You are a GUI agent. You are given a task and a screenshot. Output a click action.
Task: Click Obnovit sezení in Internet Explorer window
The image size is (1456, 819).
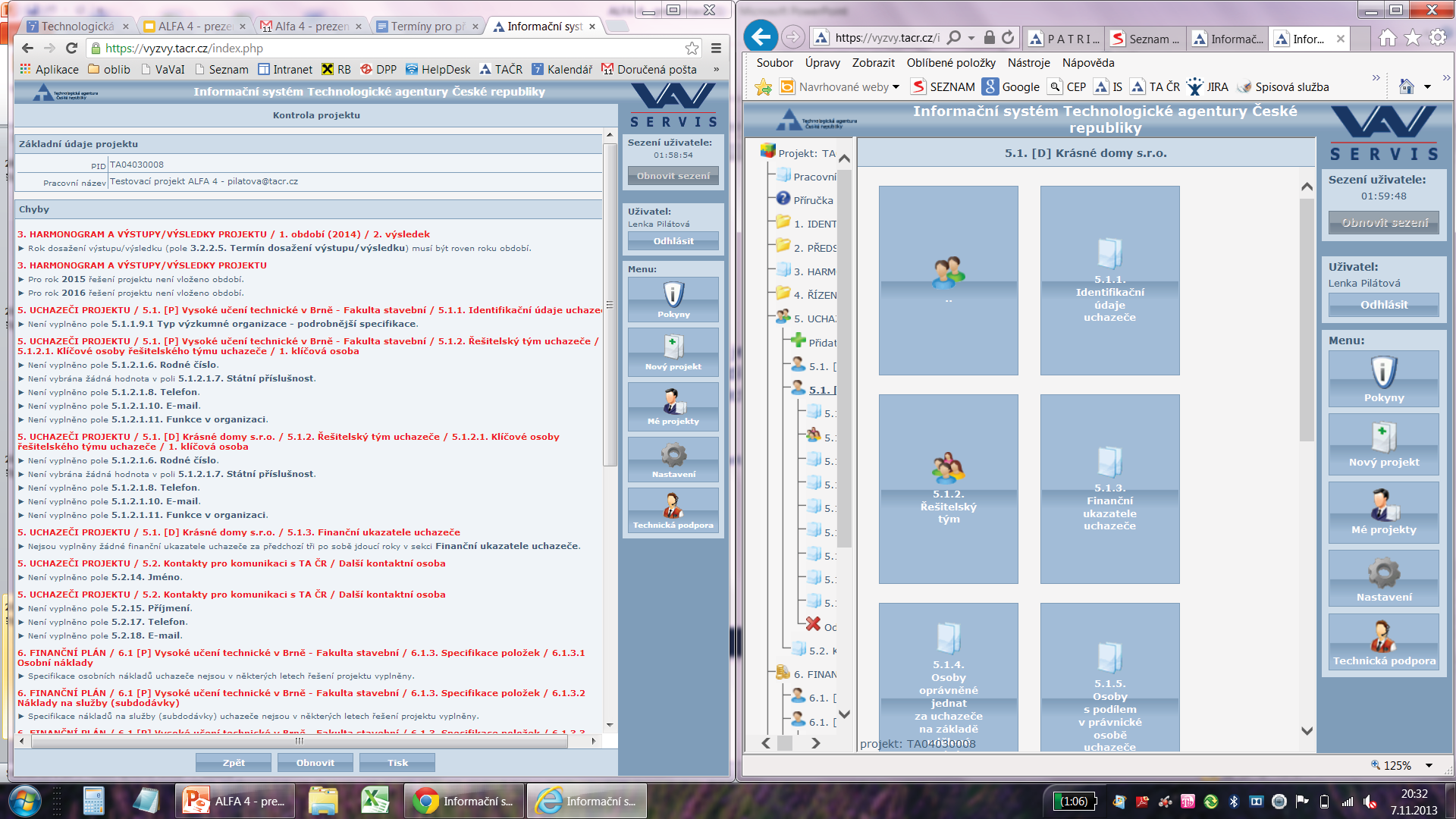click(1384, 223)
